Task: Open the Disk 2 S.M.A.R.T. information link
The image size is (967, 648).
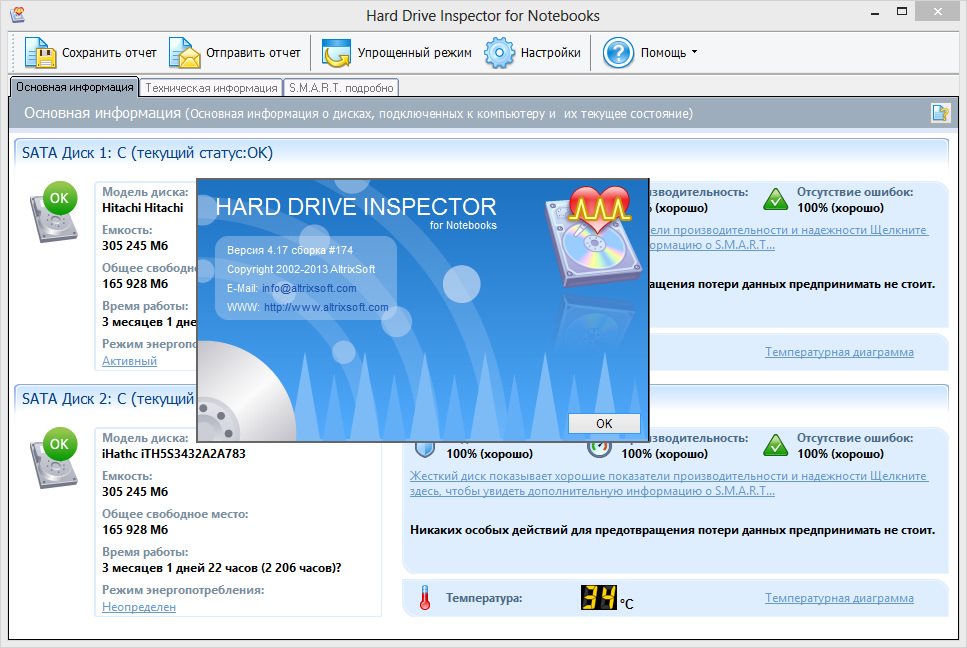Action: [669, 483]
